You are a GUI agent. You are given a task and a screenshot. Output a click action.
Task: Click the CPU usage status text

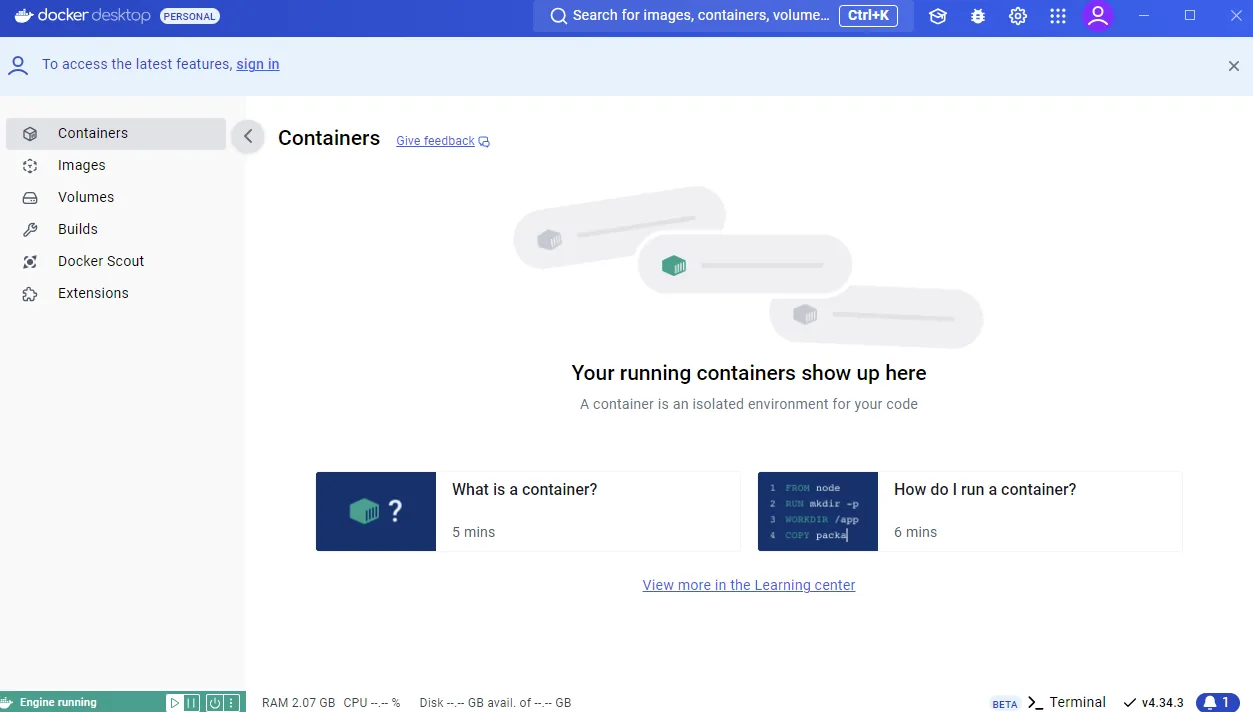(x=372, y=703)
